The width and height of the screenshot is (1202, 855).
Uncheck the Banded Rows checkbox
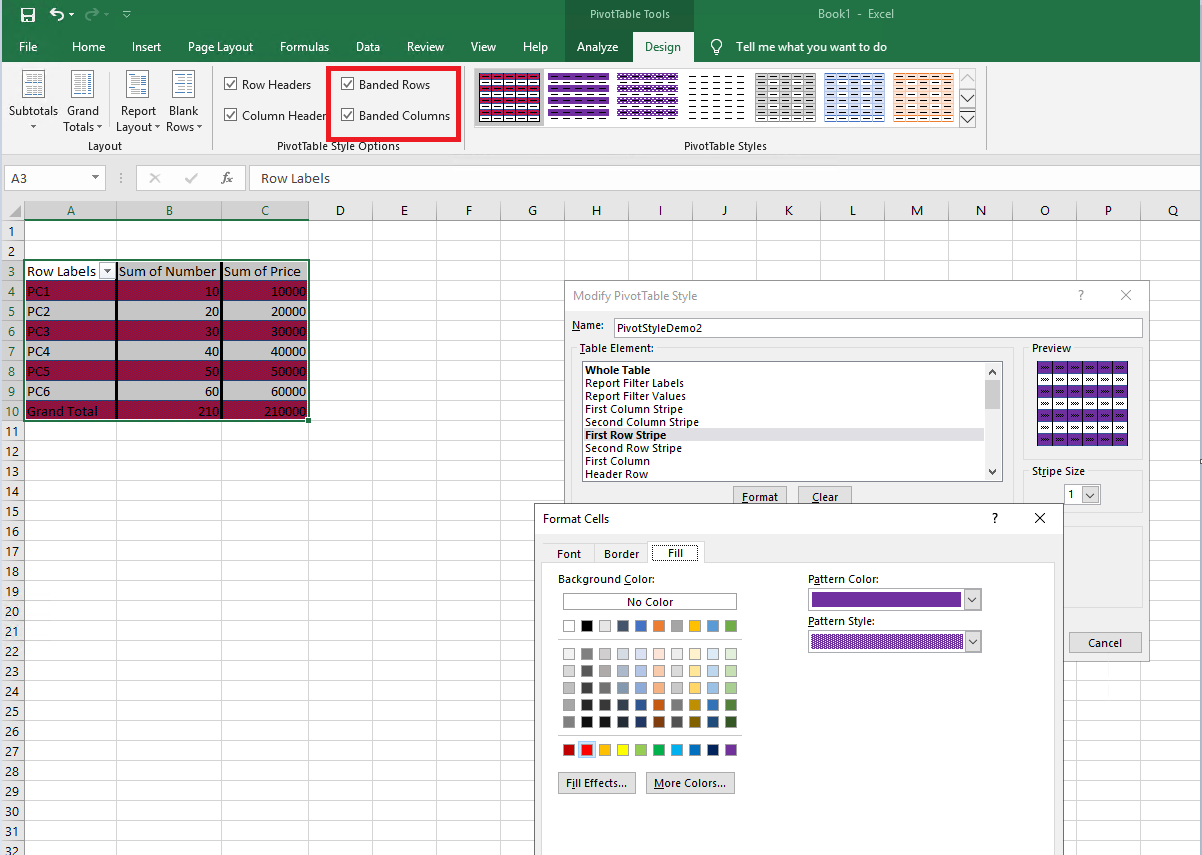(x=348, y=85)
